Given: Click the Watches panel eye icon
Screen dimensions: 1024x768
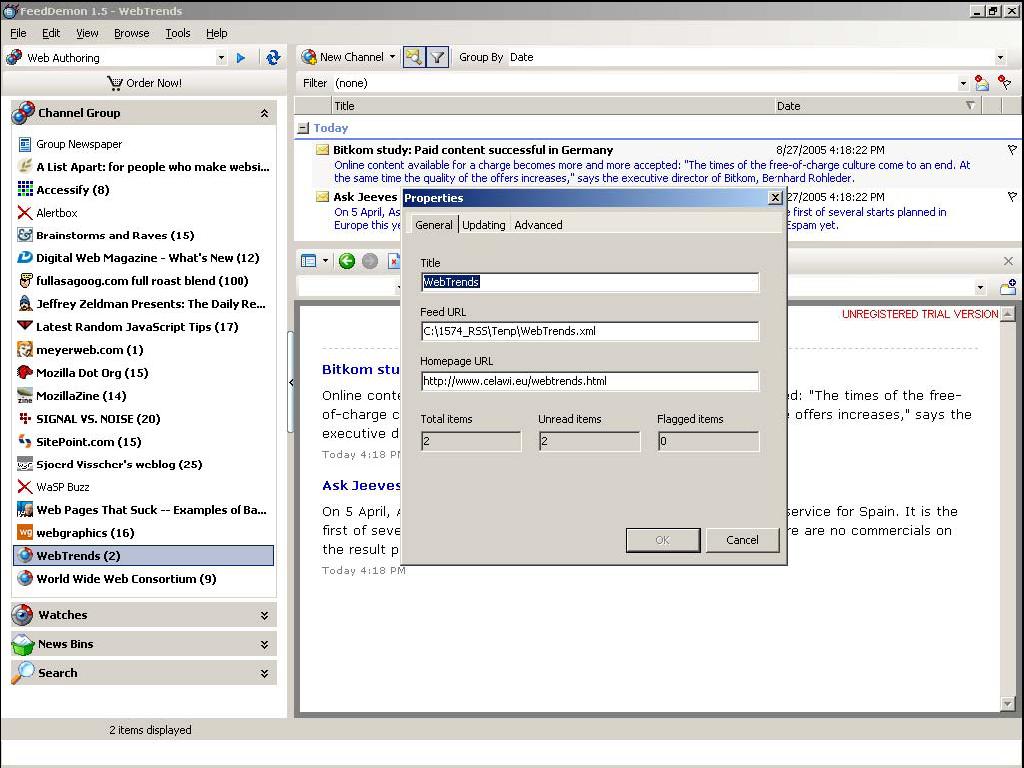Looking at the screenshot, I should 22,615.
